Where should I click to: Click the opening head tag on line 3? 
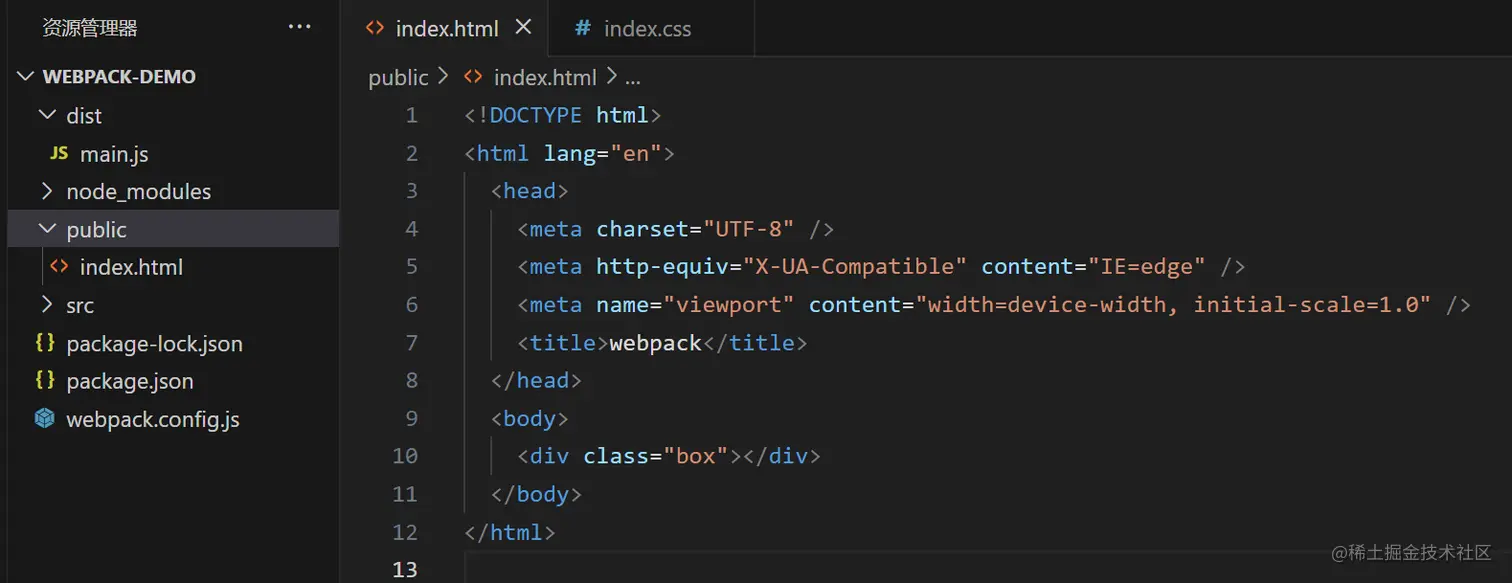pos(530,191)
